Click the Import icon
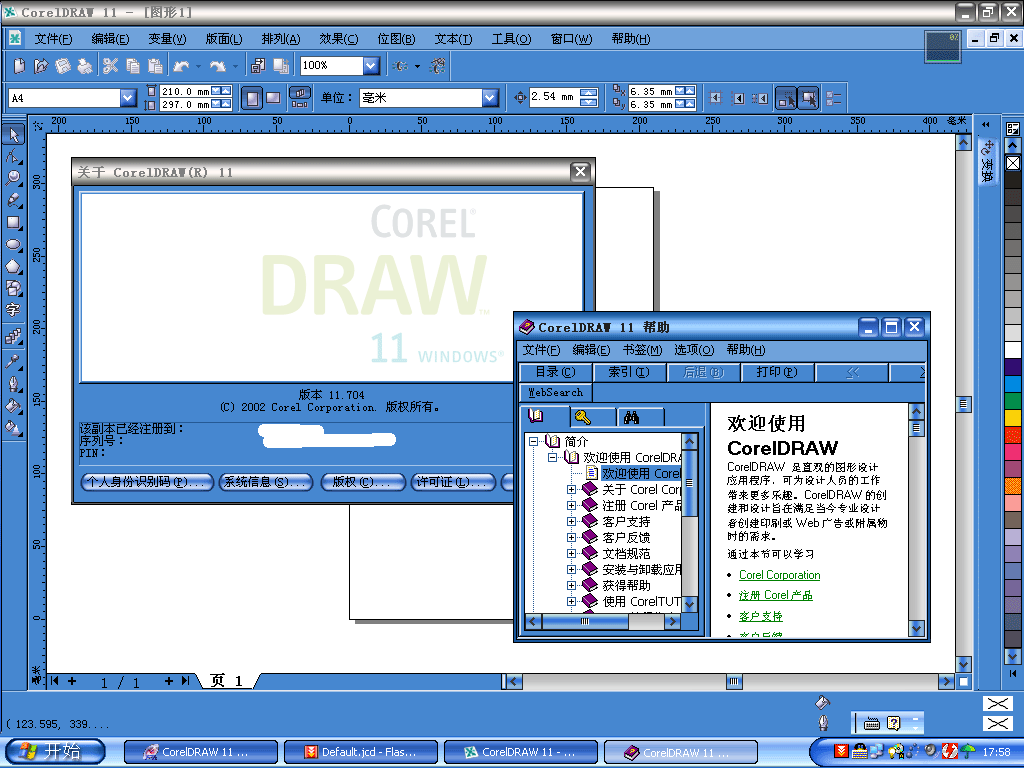This screenshot has width=1024, height=768. [x=259, y=65]
